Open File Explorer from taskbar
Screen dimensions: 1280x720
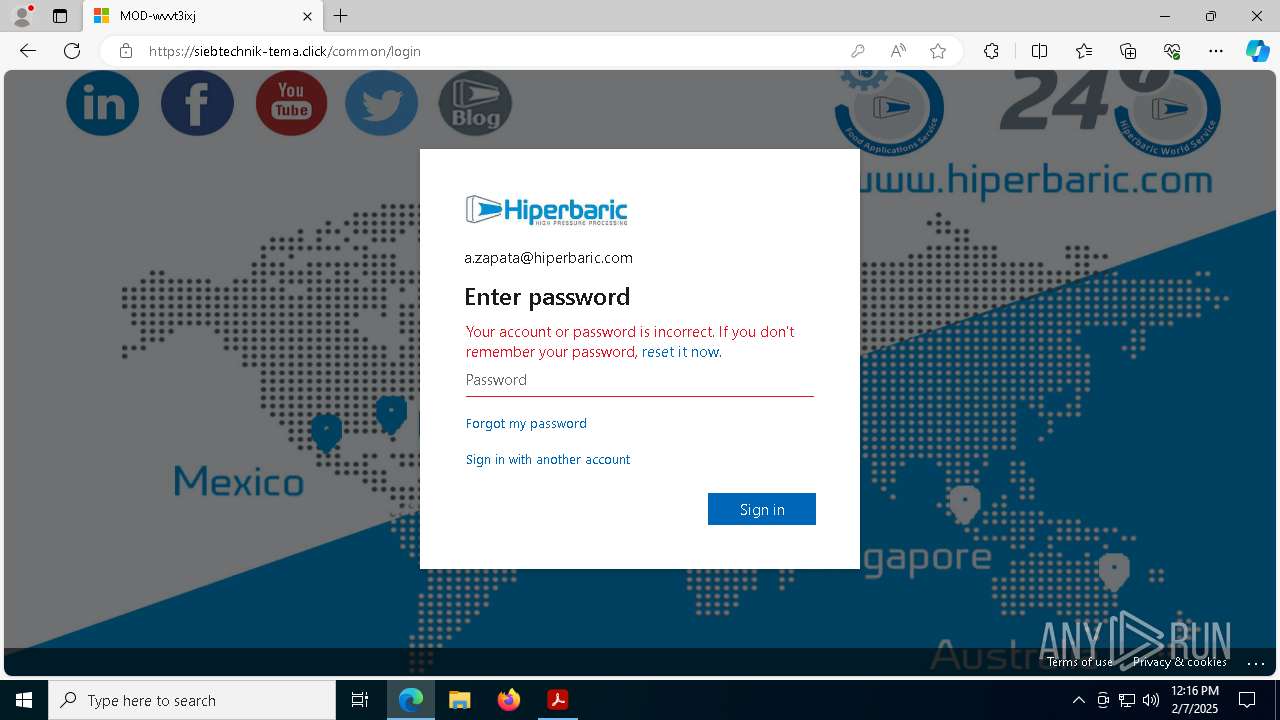point(459,700)
